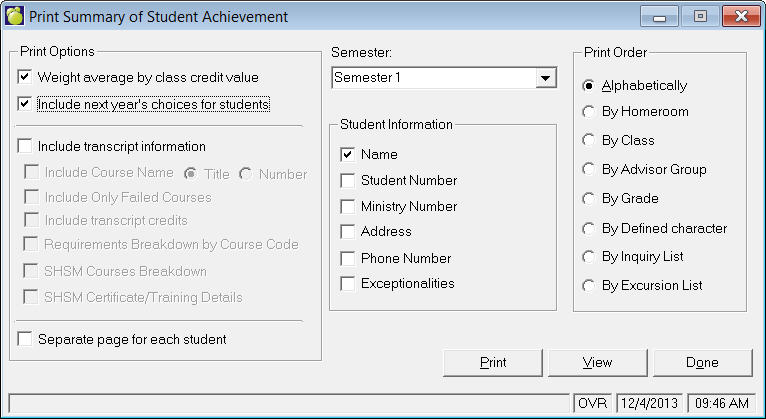Enable Include transcript information checkbox
Image resolution: width=766 pixels, height=419 pixels.
[25, 146]
